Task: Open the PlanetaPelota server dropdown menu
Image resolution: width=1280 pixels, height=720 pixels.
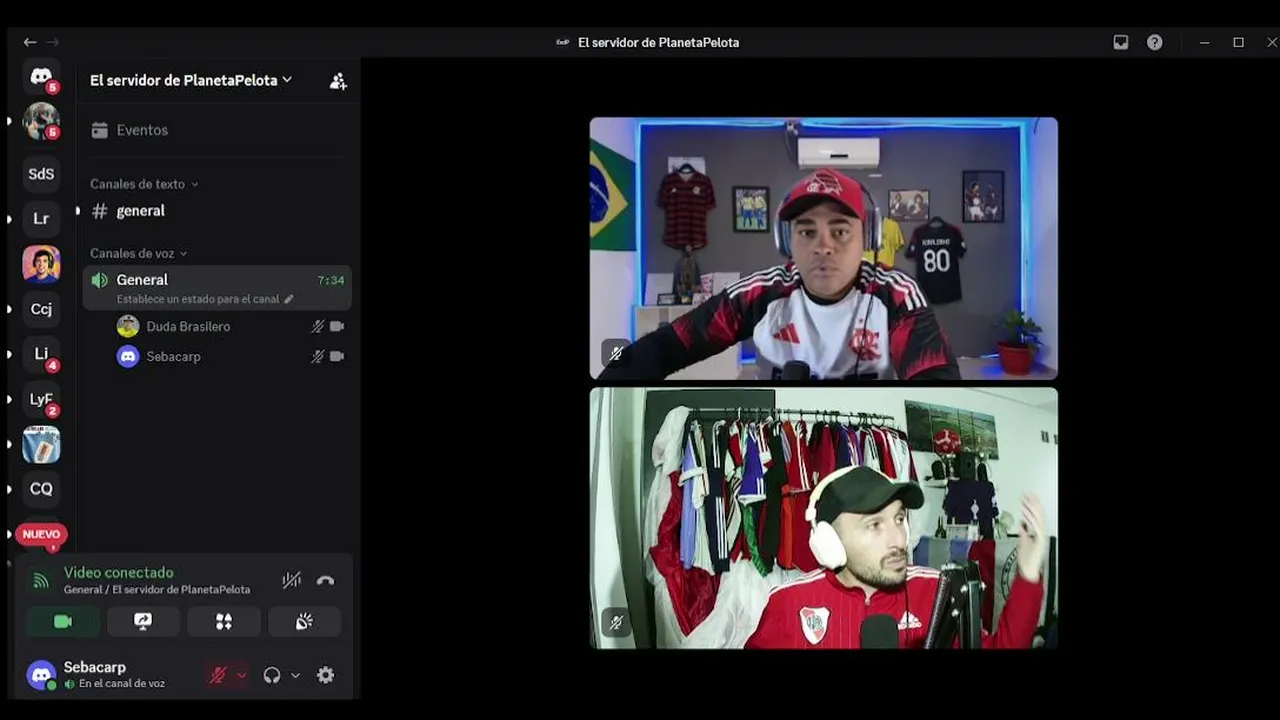Action: [191, 80]
